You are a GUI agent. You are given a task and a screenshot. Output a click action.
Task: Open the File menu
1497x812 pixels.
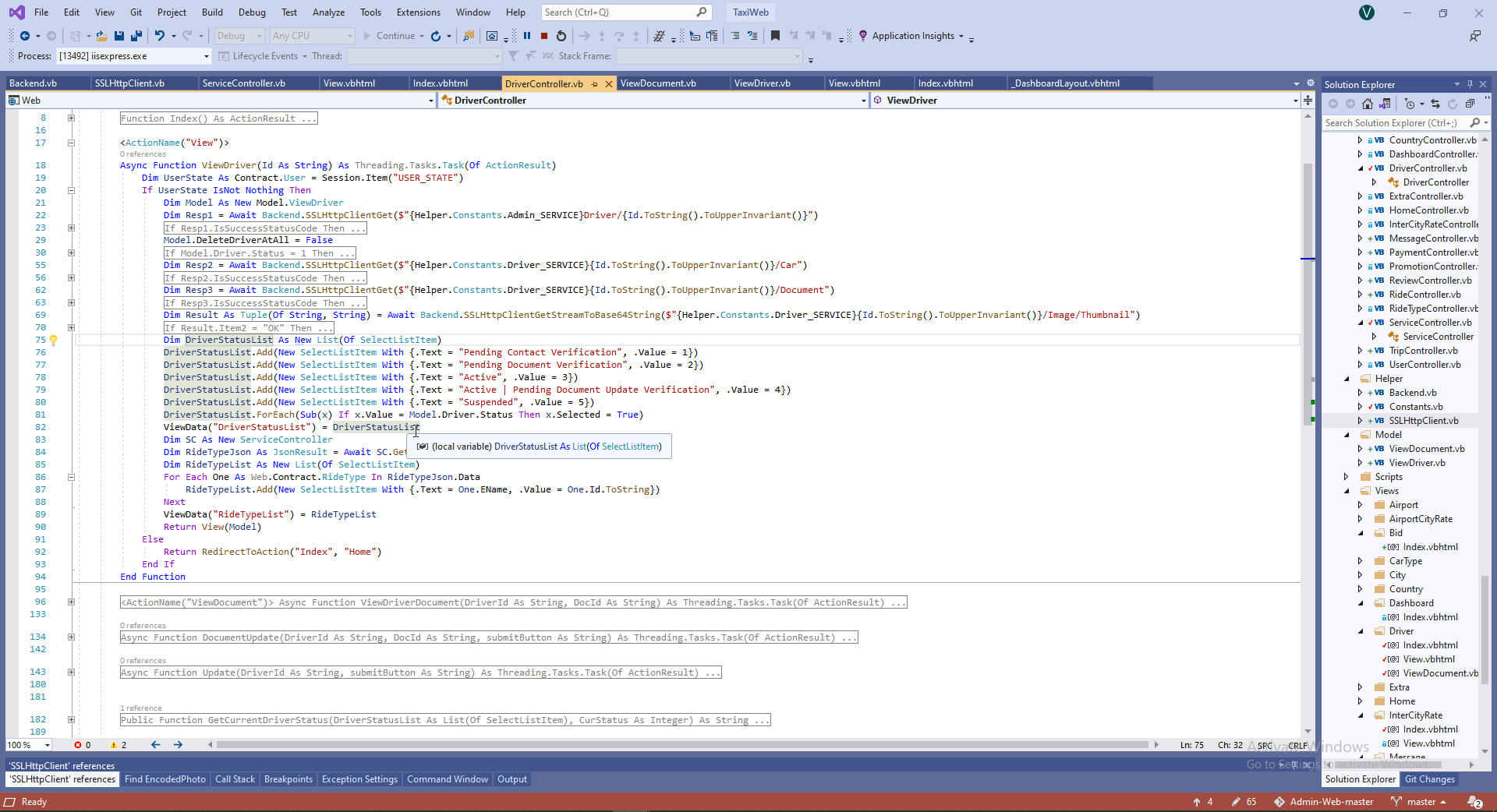coord(41,12)
